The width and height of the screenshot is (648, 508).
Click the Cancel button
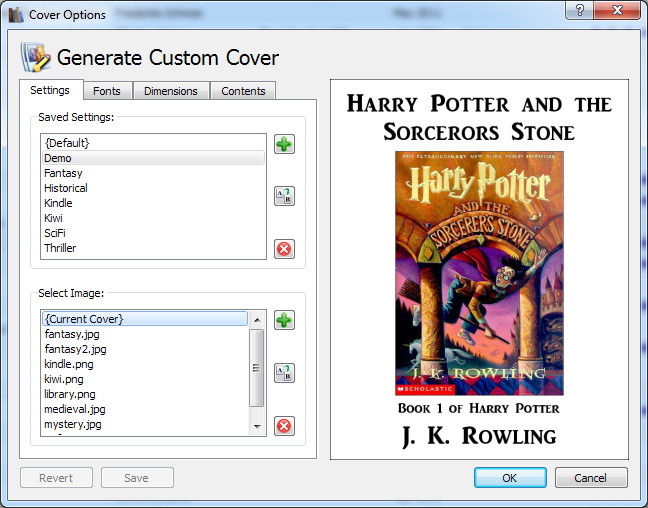[x=591, y=478]
